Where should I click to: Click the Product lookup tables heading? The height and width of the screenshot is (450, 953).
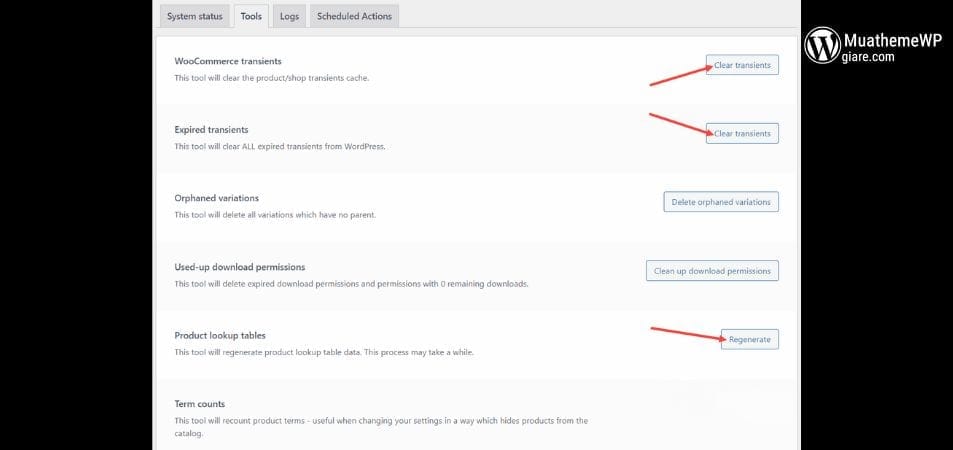click(x=220, y=335)
